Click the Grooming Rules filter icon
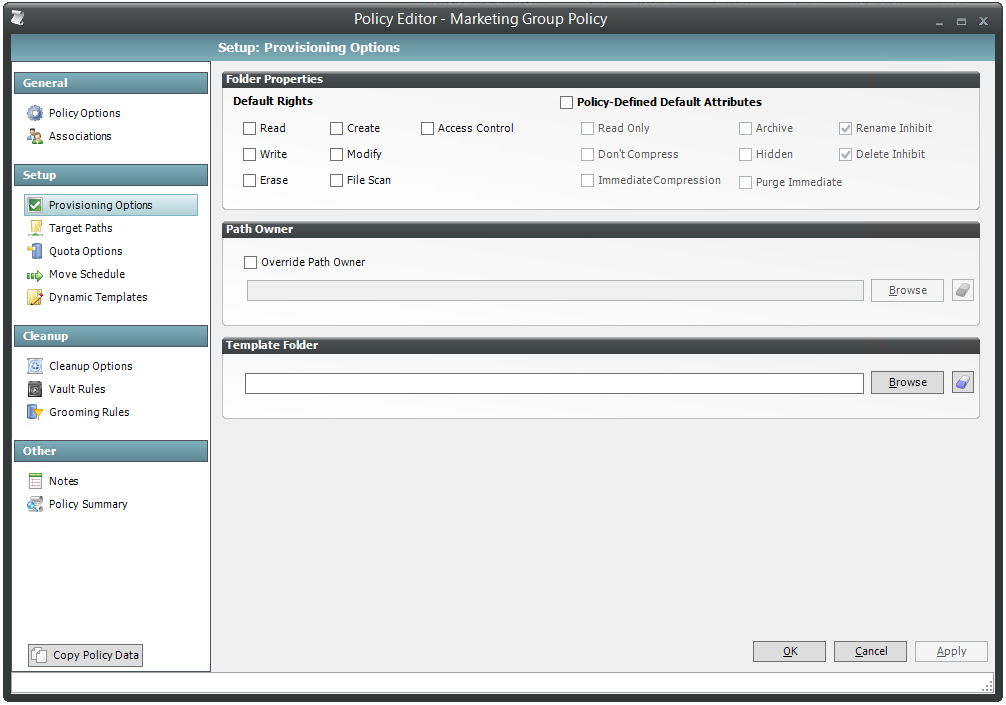This screenshot has width=1006, height=705. tap(35, 412)
